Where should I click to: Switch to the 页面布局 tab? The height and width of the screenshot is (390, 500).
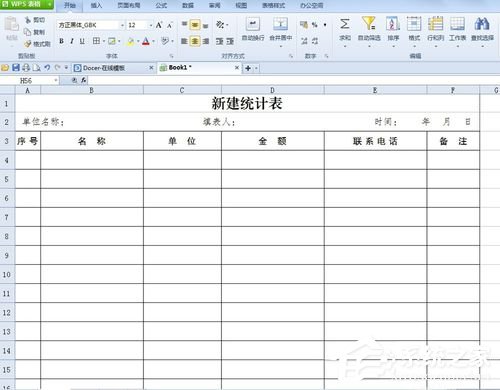pyautogui.click(x=129, y=5)
